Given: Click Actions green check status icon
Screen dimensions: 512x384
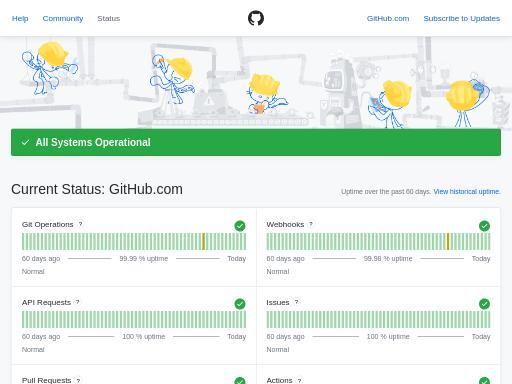Looking at the screenshot, I should [x=484, y=380].
